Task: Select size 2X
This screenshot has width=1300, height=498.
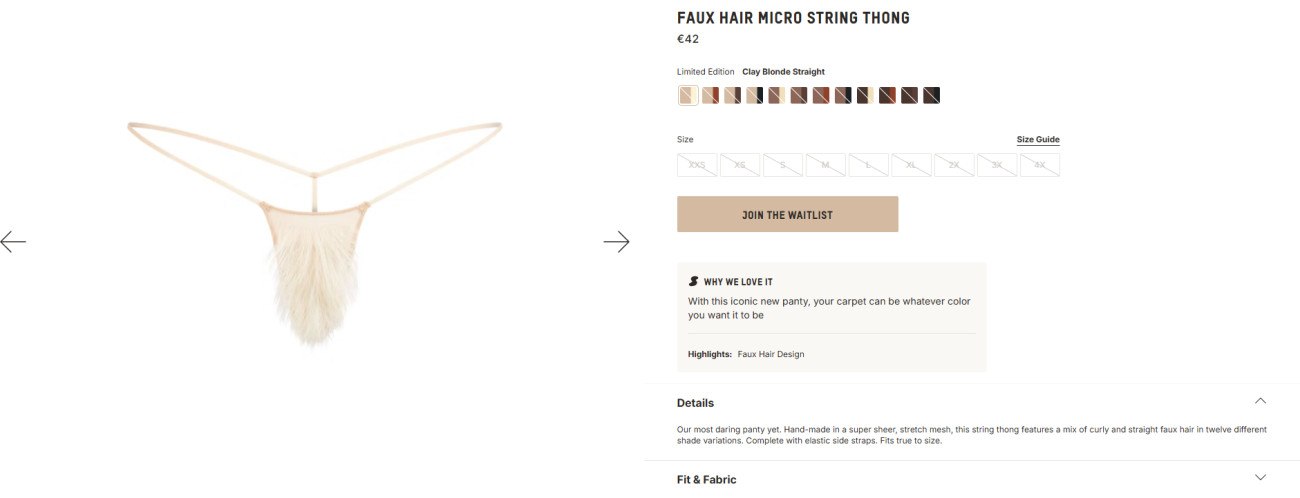Action: (954, 165)
